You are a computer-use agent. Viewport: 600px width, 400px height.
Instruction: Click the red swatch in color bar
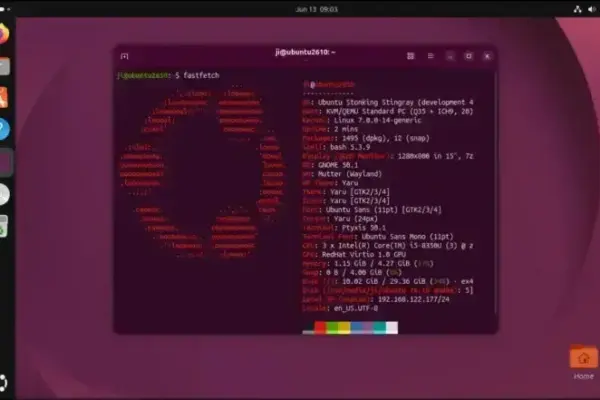pyautogui.click(x=320, y=328)
